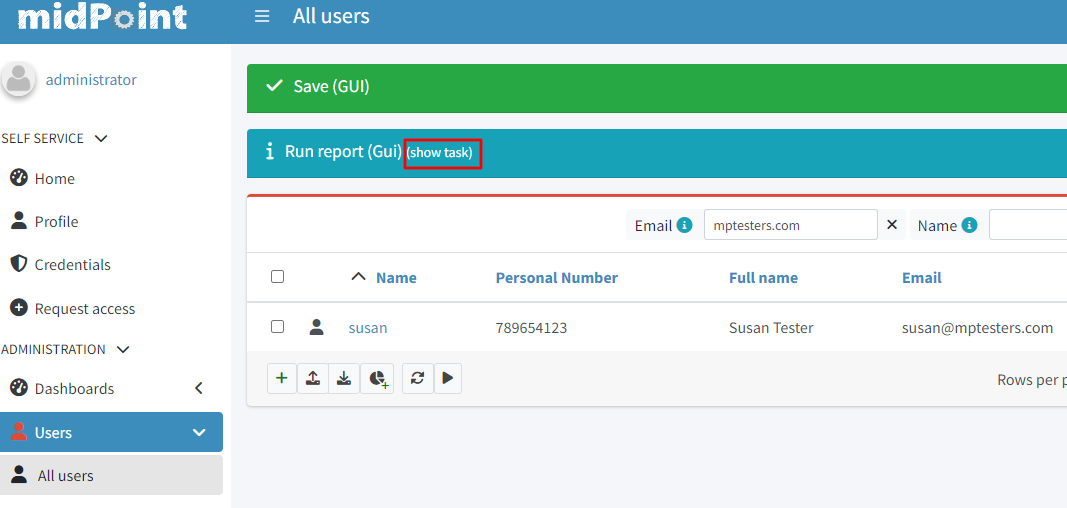The image size is (1067, 508).
Task: Click the show task link
Action: point(440,153)
